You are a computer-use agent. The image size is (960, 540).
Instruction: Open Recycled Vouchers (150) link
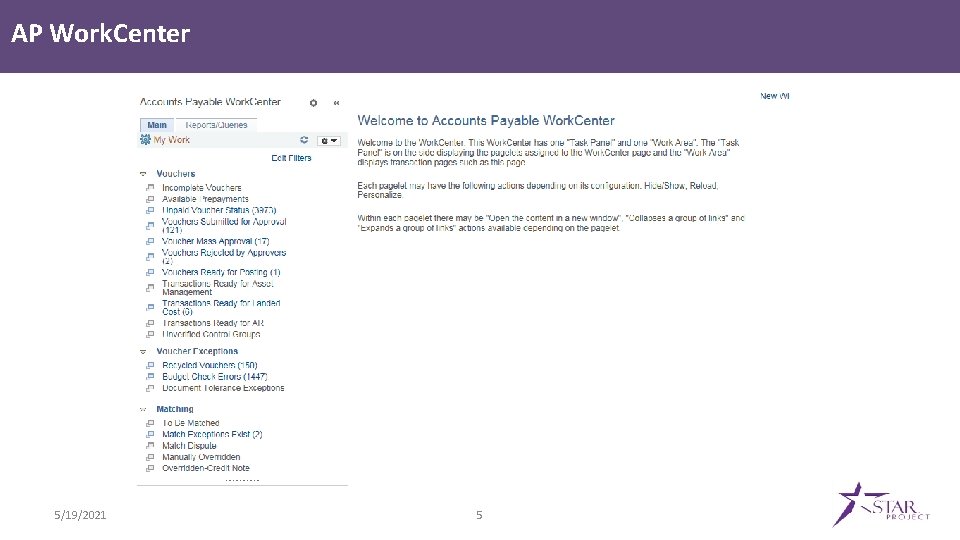pyautogui.click(x=209, y=366)
